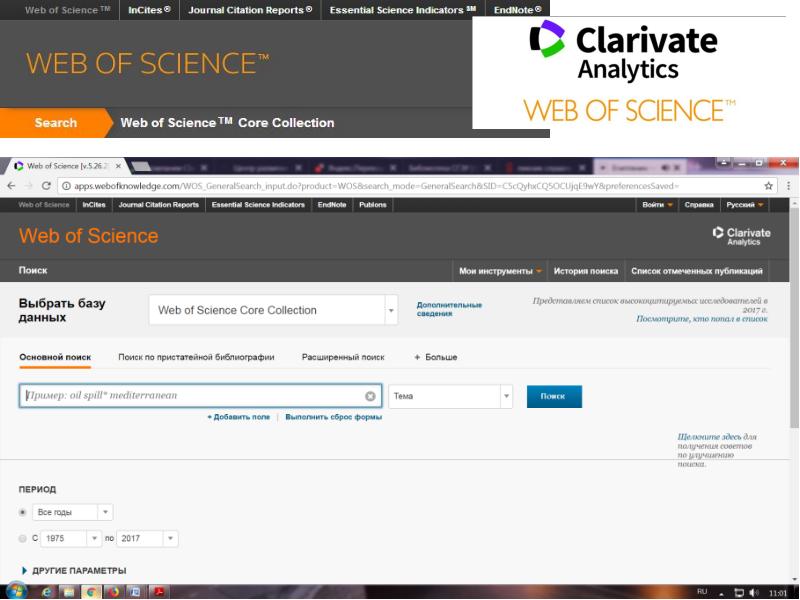The height and width of the screenshot is (600, 800).
Task: Open 'Поиск по пристатейной библиографии' tab
Action: point(196,357)
